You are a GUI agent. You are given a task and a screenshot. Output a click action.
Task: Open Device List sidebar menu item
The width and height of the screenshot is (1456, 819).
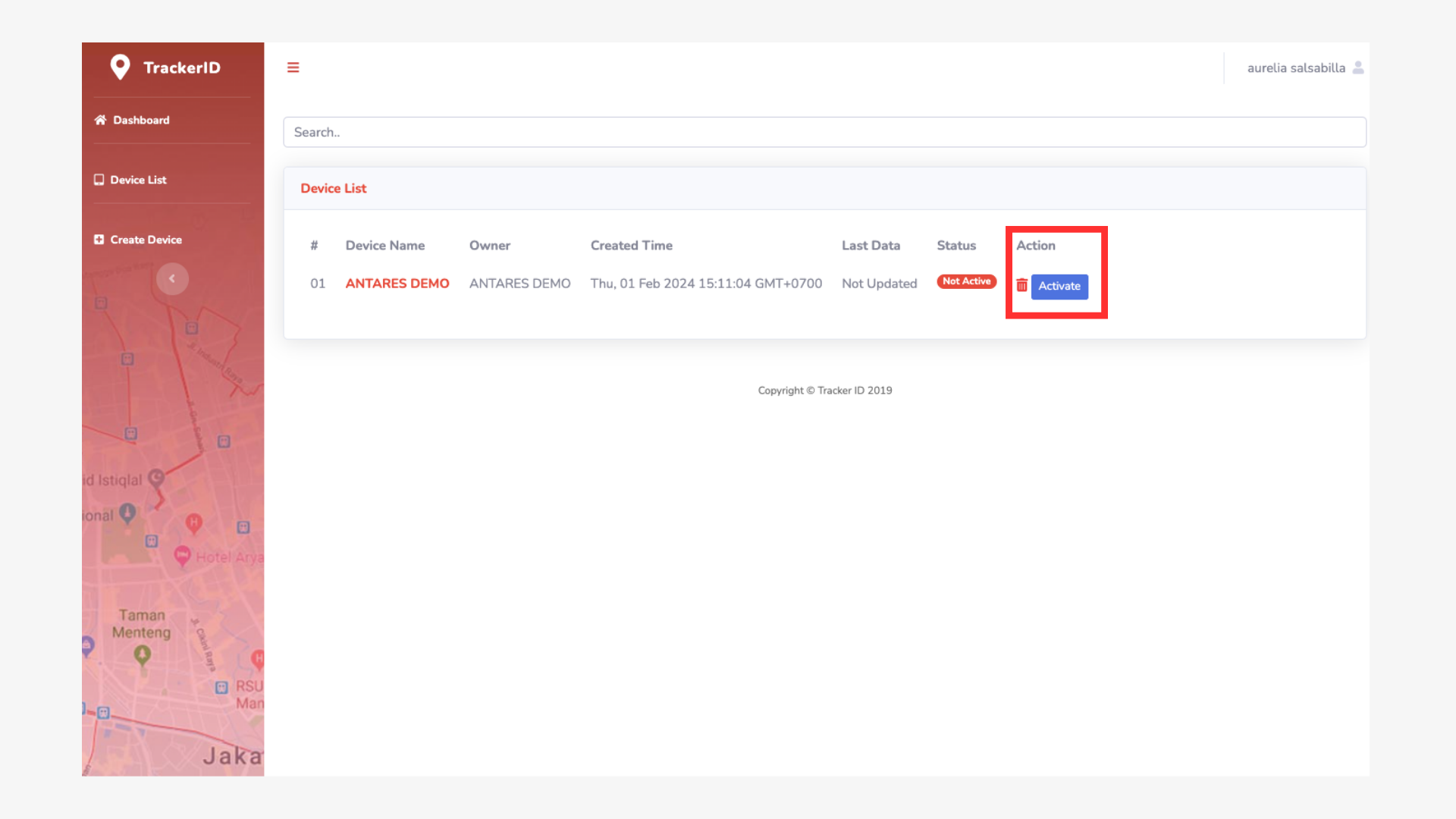(x=138, y=180)
